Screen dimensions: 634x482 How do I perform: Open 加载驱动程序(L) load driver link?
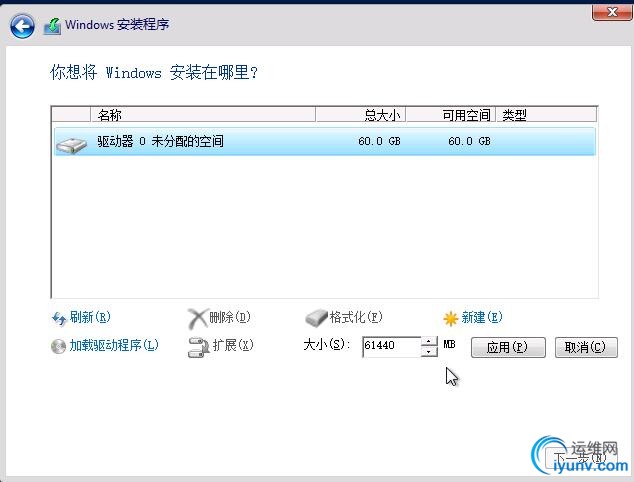114,345
